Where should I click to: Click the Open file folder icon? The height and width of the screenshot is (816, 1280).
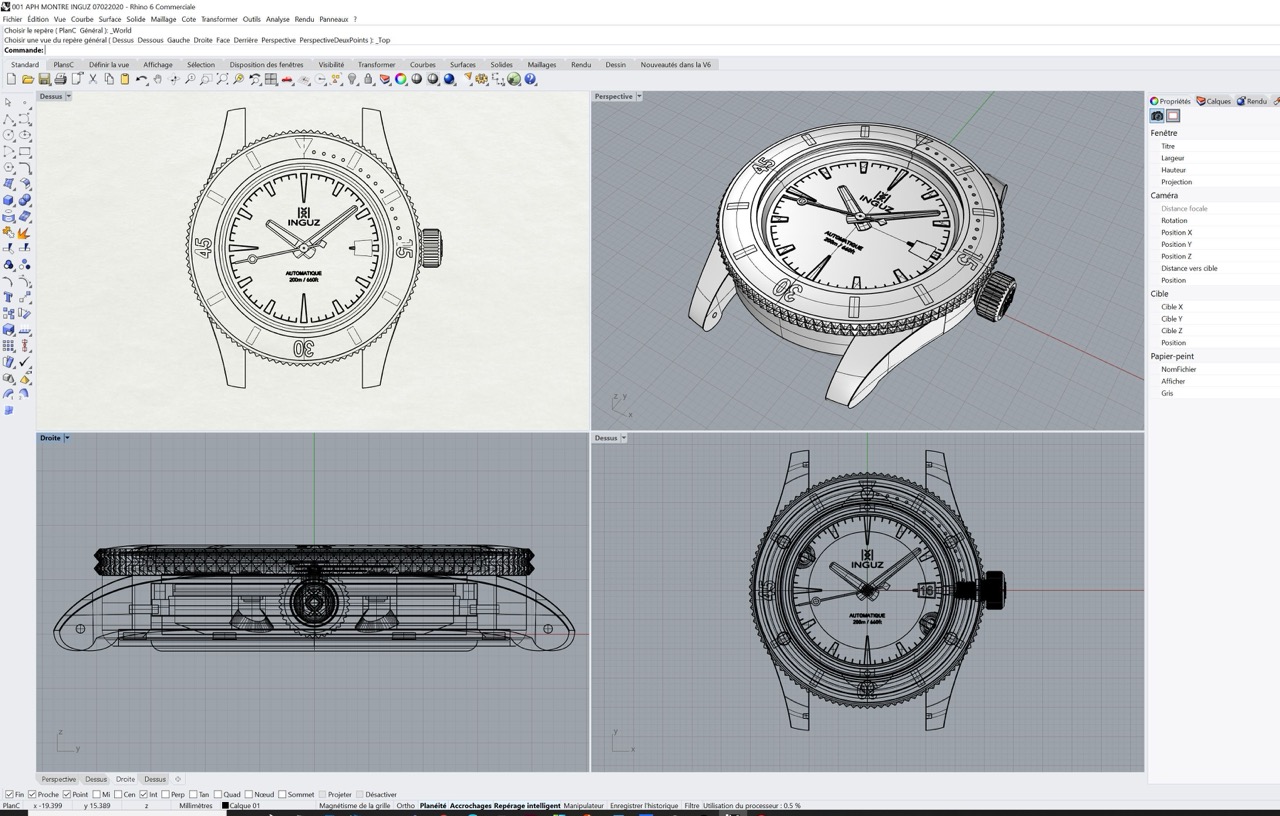[x=27, y=79]
